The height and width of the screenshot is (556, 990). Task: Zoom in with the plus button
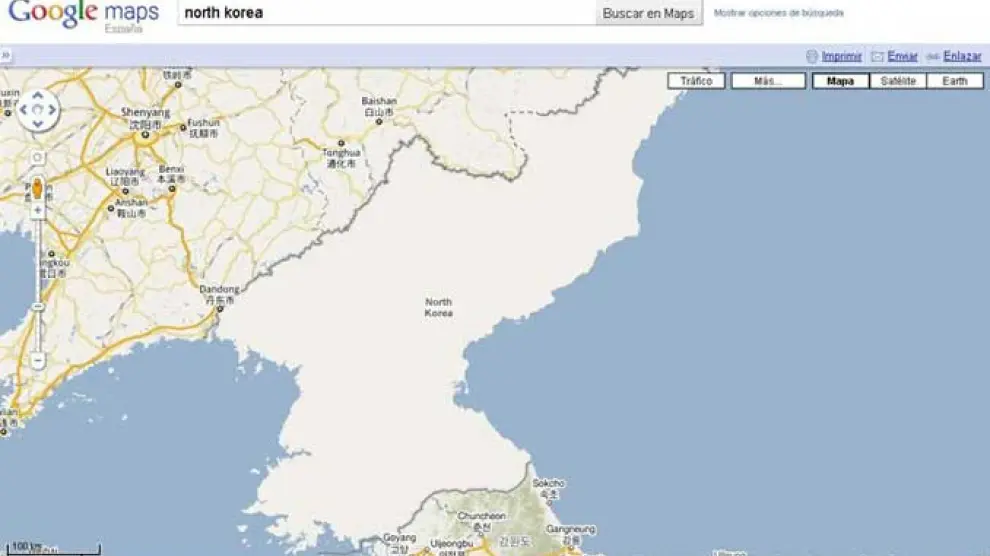click(38, 211)
